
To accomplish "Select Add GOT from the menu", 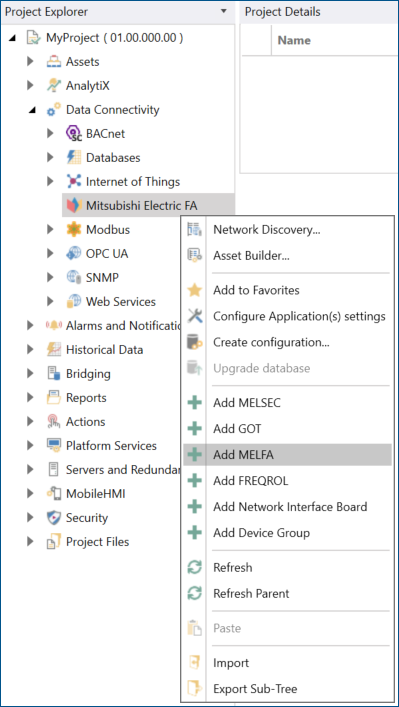I will [289, 428].
